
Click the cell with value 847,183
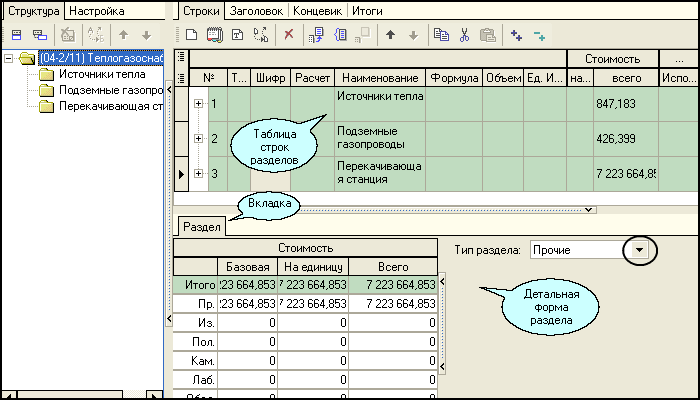626,104
